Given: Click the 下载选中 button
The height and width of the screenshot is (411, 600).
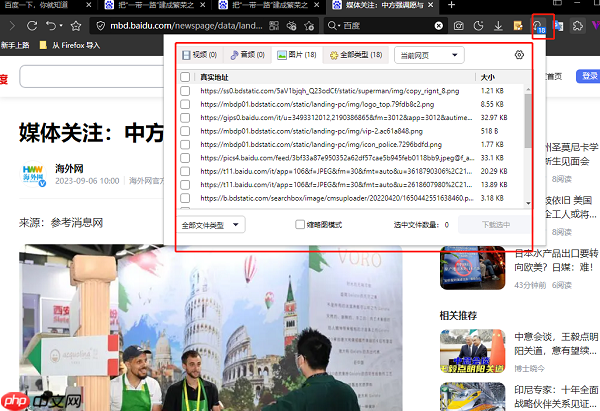Looking at the screenshot, I should click(494, 225).
